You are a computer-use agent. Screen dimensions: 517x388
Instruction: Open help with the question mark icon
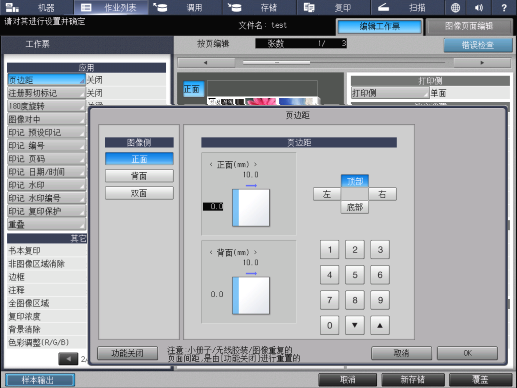(x=504, y=7)
